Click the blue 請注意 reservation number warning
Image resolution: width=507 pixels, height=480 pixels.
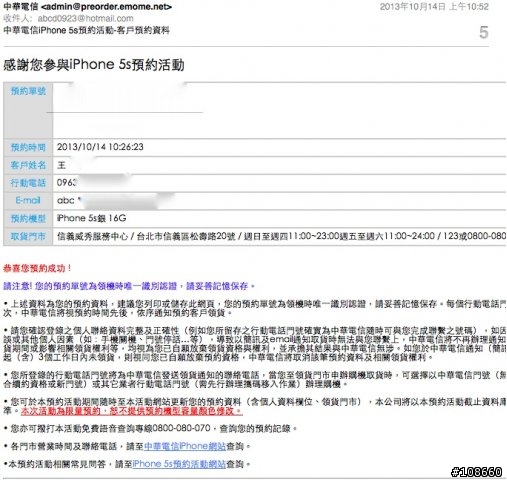coord(129,286)
